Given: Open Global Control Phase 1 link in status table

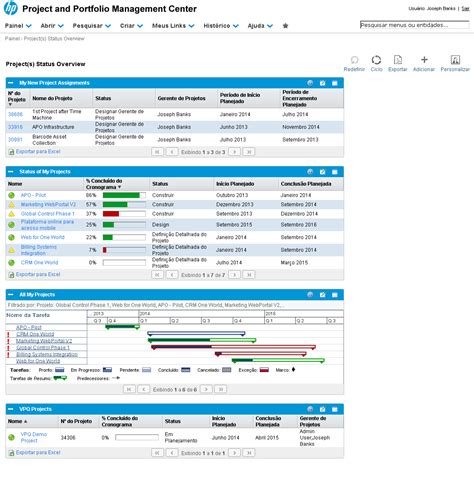Looking at the screenshot, I should tap(48, 214).
